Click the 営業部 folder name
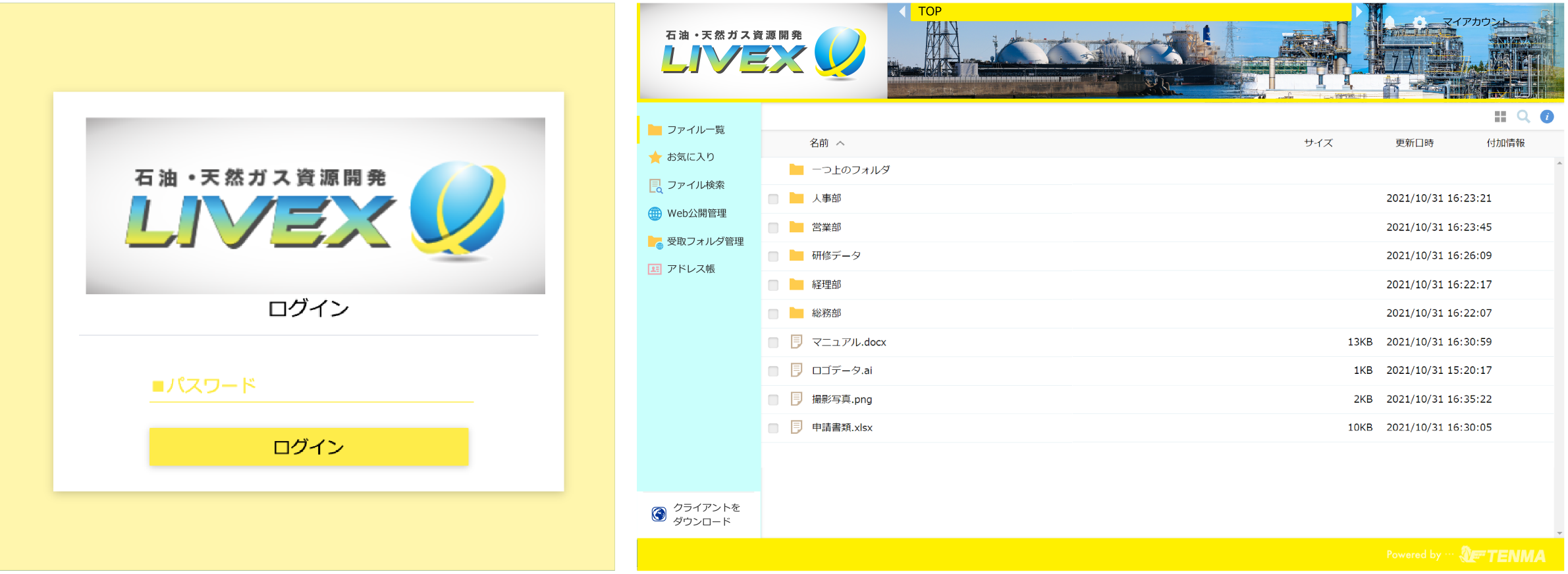1568x574 pixels. pos(826,227)
